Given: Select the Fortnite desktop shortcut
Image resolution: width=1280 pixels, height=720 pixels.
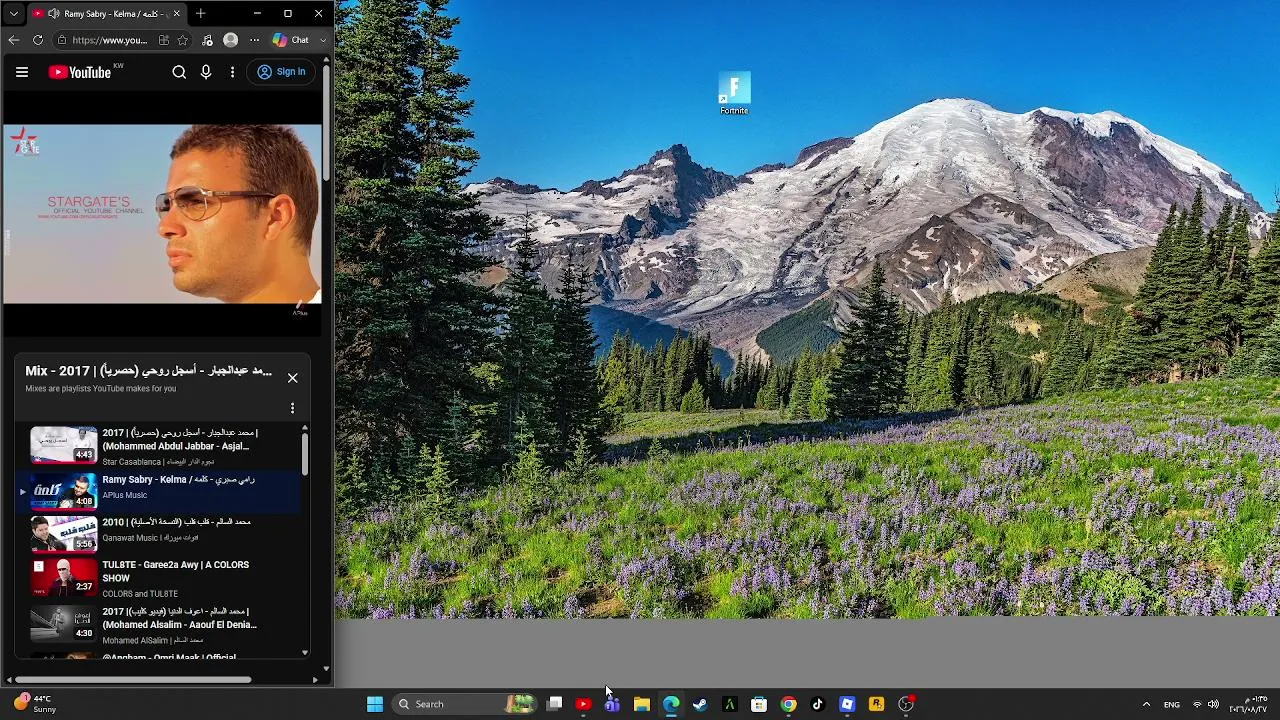Looking at the screenshot, I should pos(734,93).
